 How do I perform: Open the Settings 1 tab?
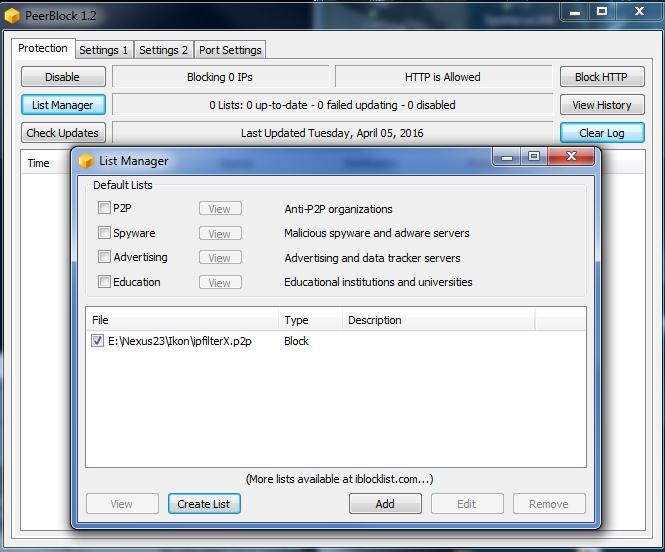104,50
